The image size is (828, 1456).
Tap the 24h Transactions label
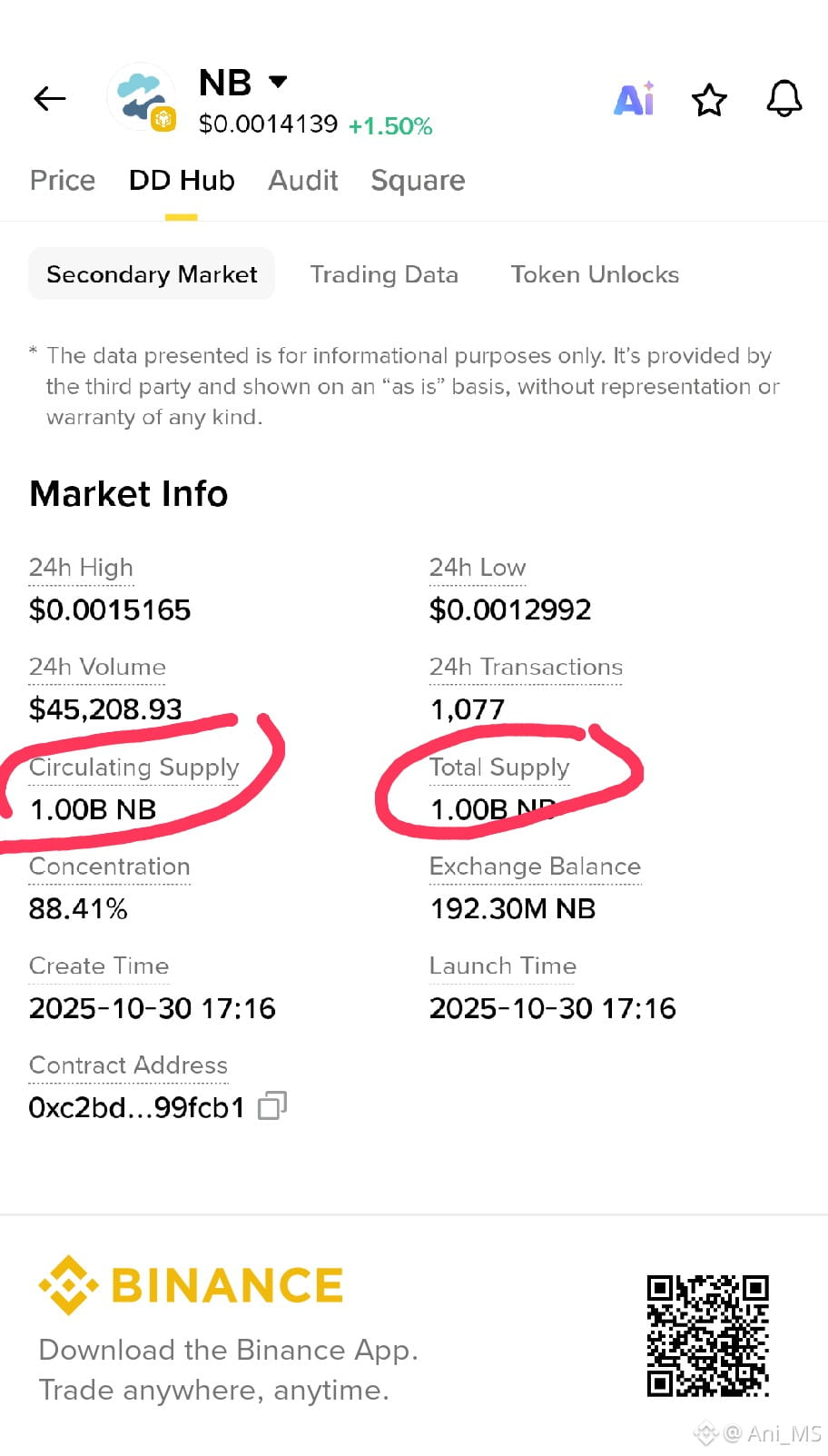pos(526,667)
